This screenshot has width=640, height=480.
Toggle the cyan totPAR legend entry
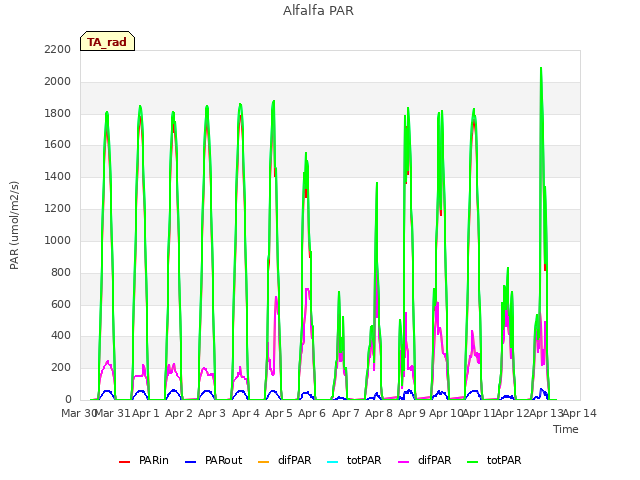[354, 460]
